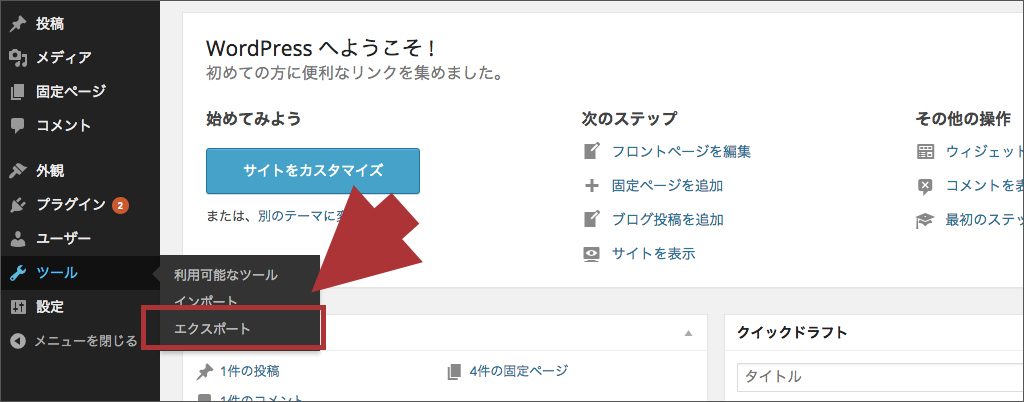Click the comment-off icon beside コメントを

[925, 187]
